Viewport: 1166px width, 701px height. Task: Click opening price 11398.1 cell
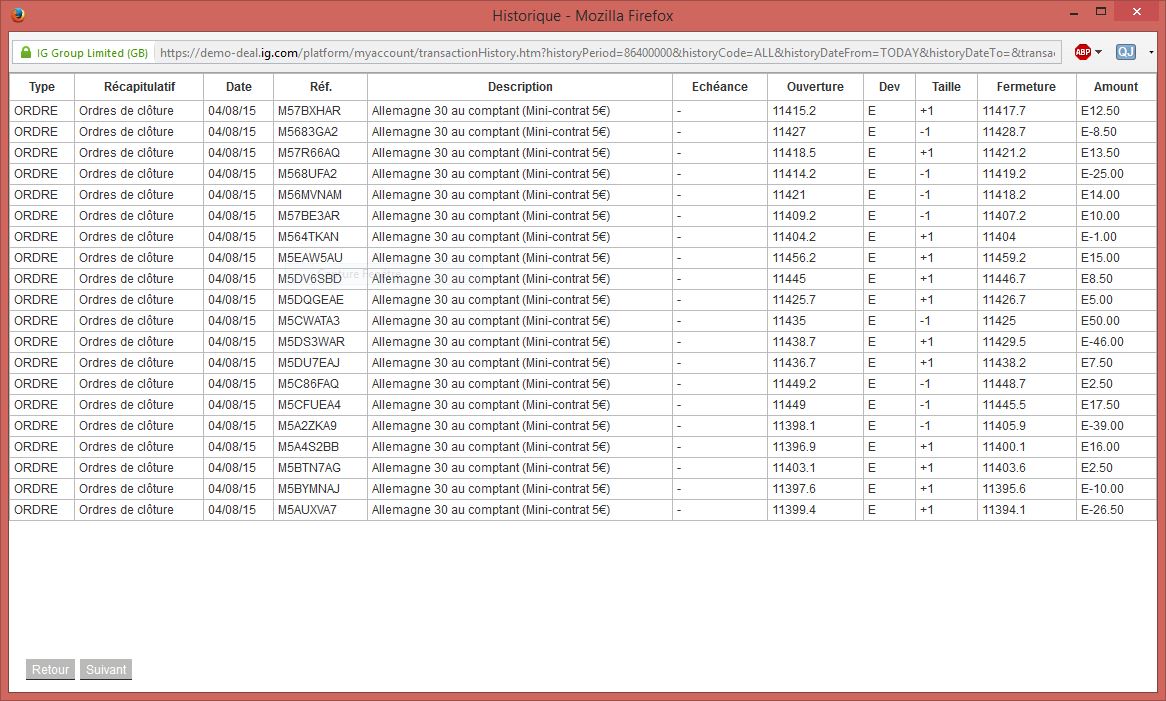[x=815, y=426]
